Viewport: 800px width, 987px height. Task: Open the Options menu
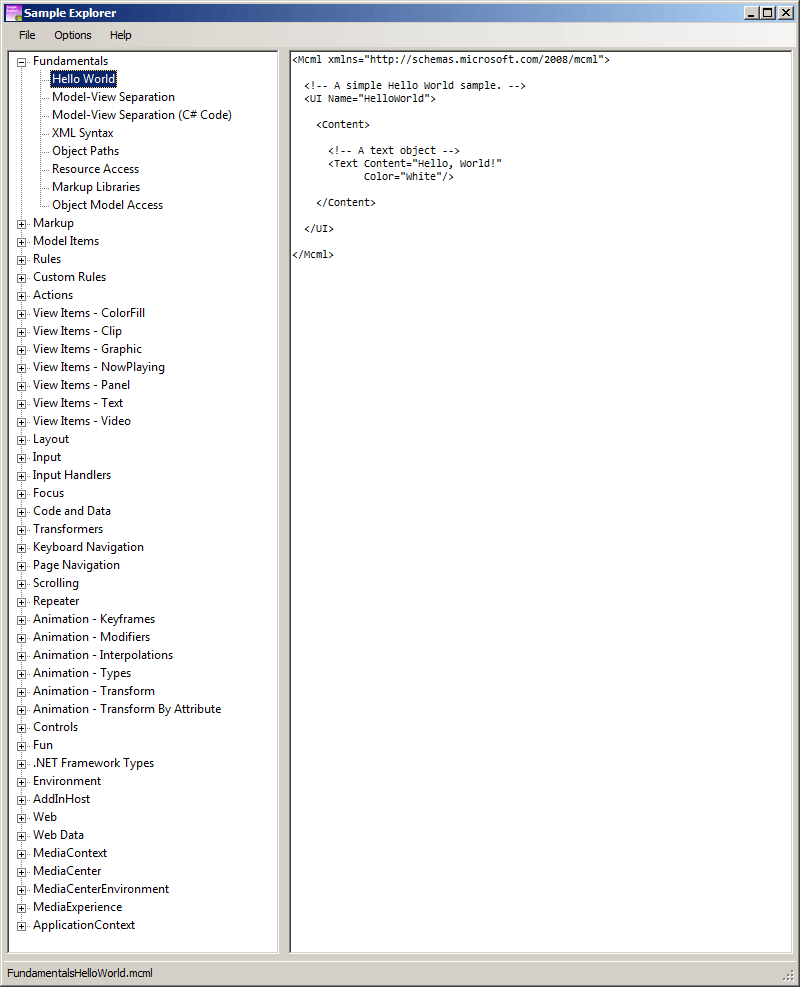pos(72,35)
